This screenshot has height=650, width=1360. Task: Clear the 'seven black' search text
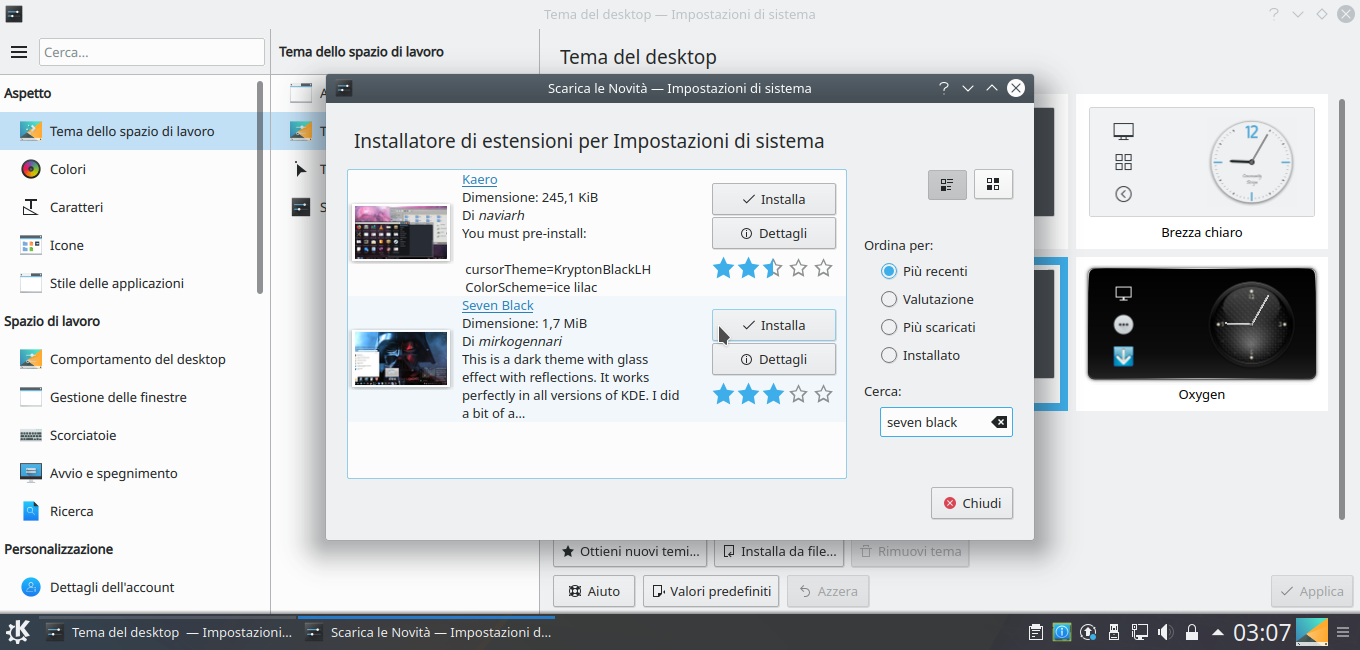999,422
